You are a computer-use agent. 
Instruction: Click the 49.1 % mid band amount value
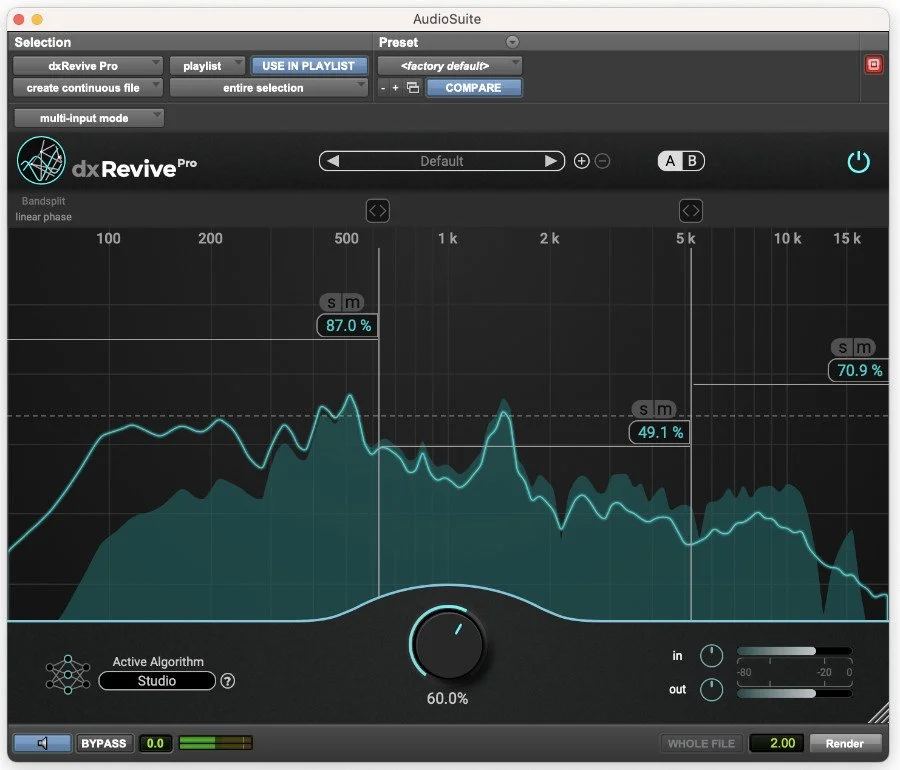pyautogui.click(x=660, y=432)
